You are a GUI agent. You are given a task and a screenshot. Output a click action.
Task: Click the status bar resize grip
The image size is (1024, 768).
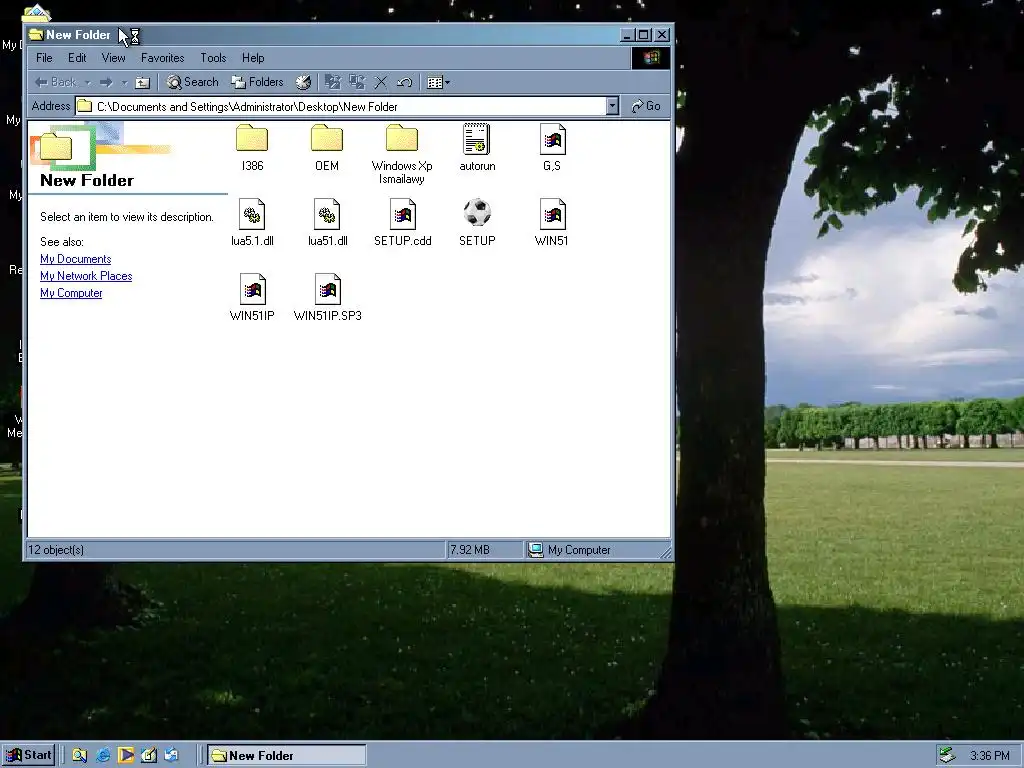click(x=665, y=553)
